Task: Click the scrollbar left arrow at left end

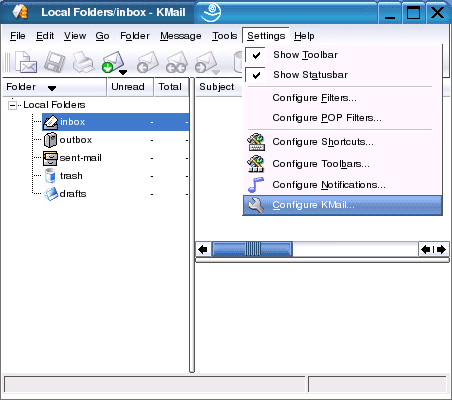Action: (x=203, y=249)
